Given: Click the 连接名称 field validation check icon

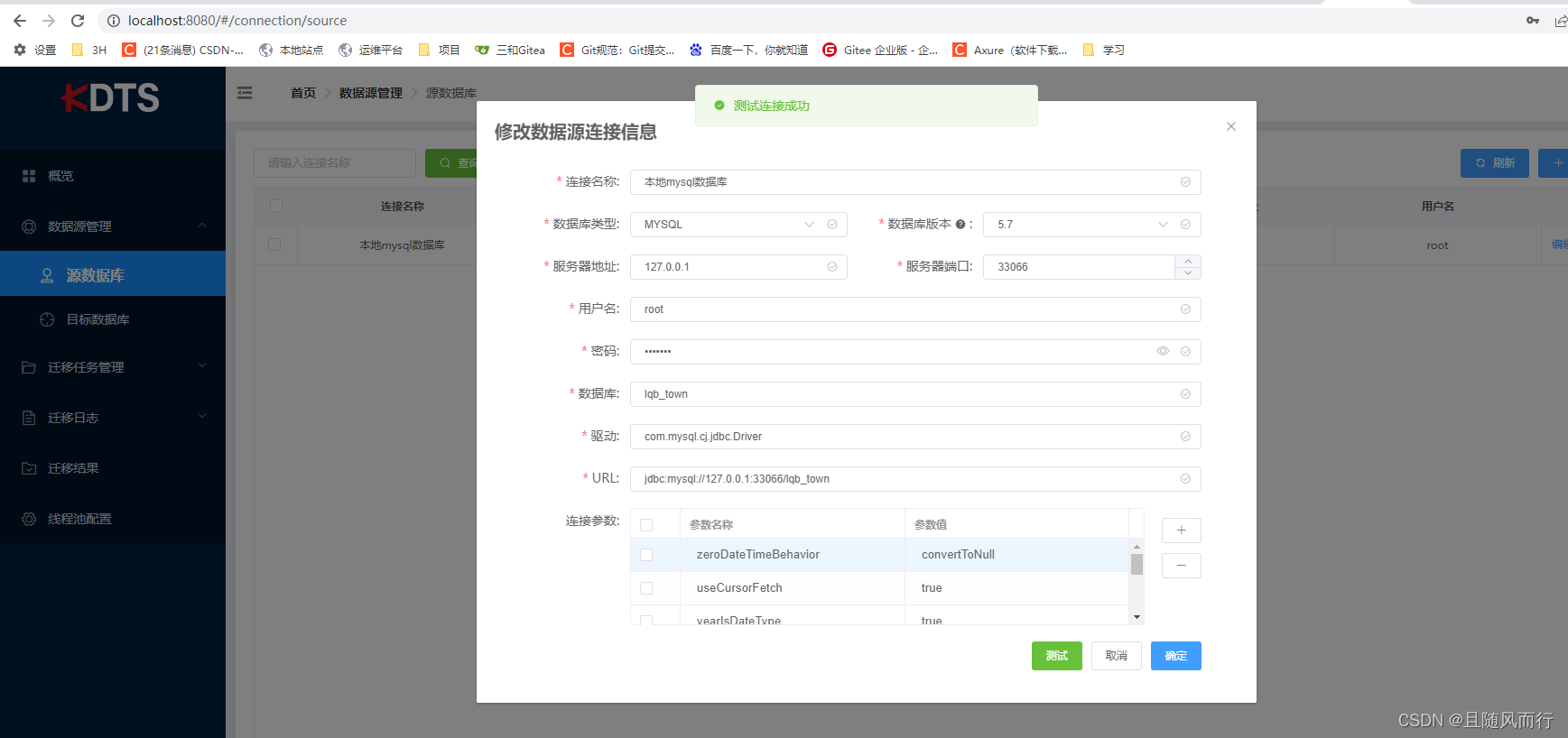Looking at the screenshot, I should coord(1185,182).
